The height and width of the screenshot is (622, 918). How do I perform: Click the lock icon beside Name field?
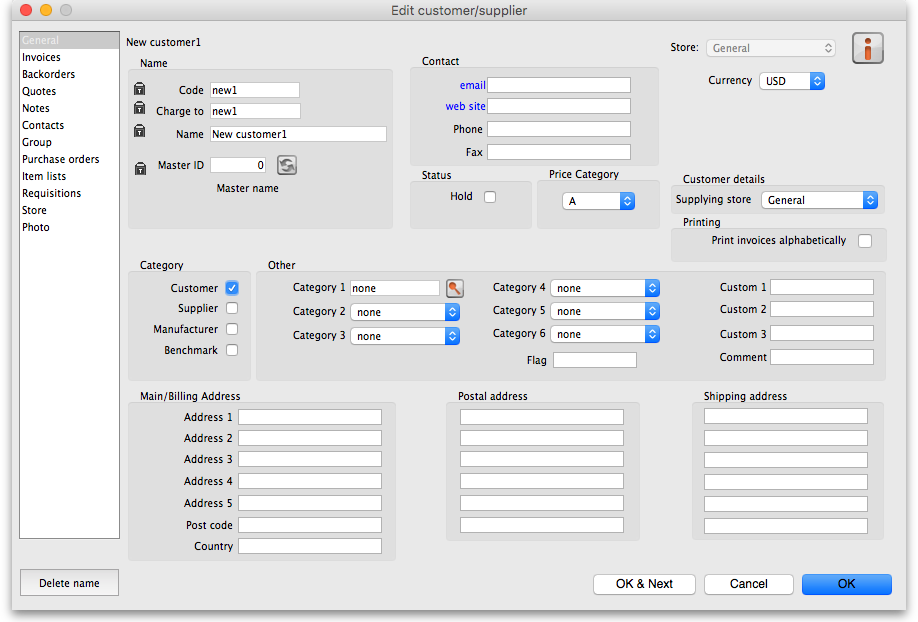point(140,132)
